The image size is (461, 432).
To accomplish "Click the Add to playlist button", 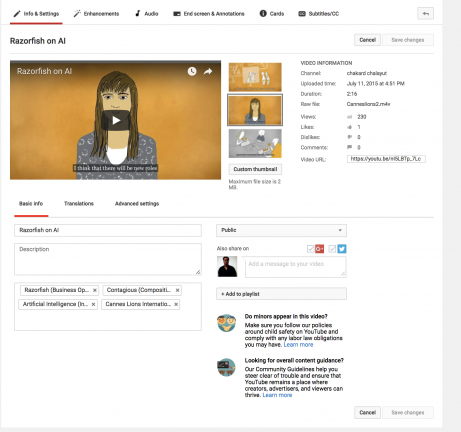I will click(x=281, y=294).
